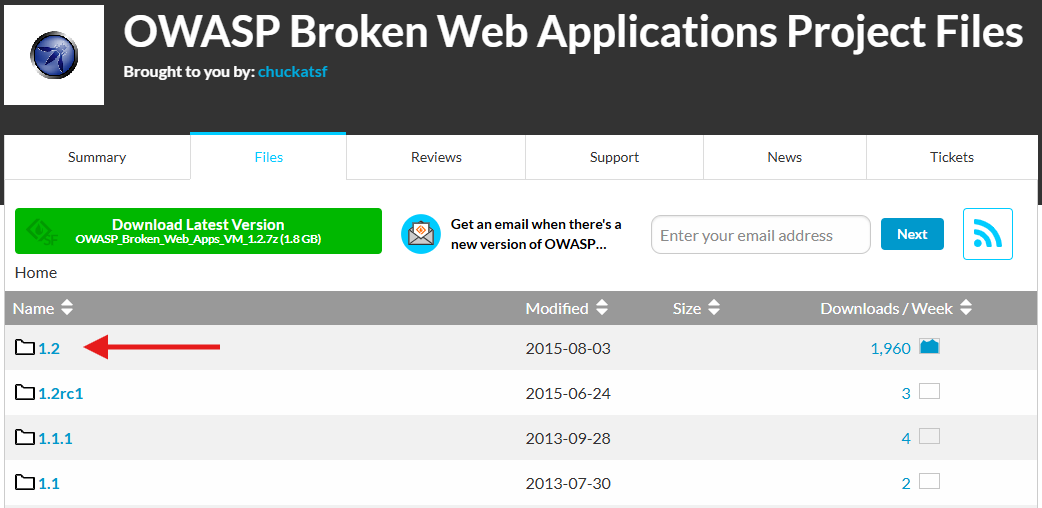Open the 1.1.1 folder link
The width and height of the screenshot is (1042, 508).
tap(55, 438)
